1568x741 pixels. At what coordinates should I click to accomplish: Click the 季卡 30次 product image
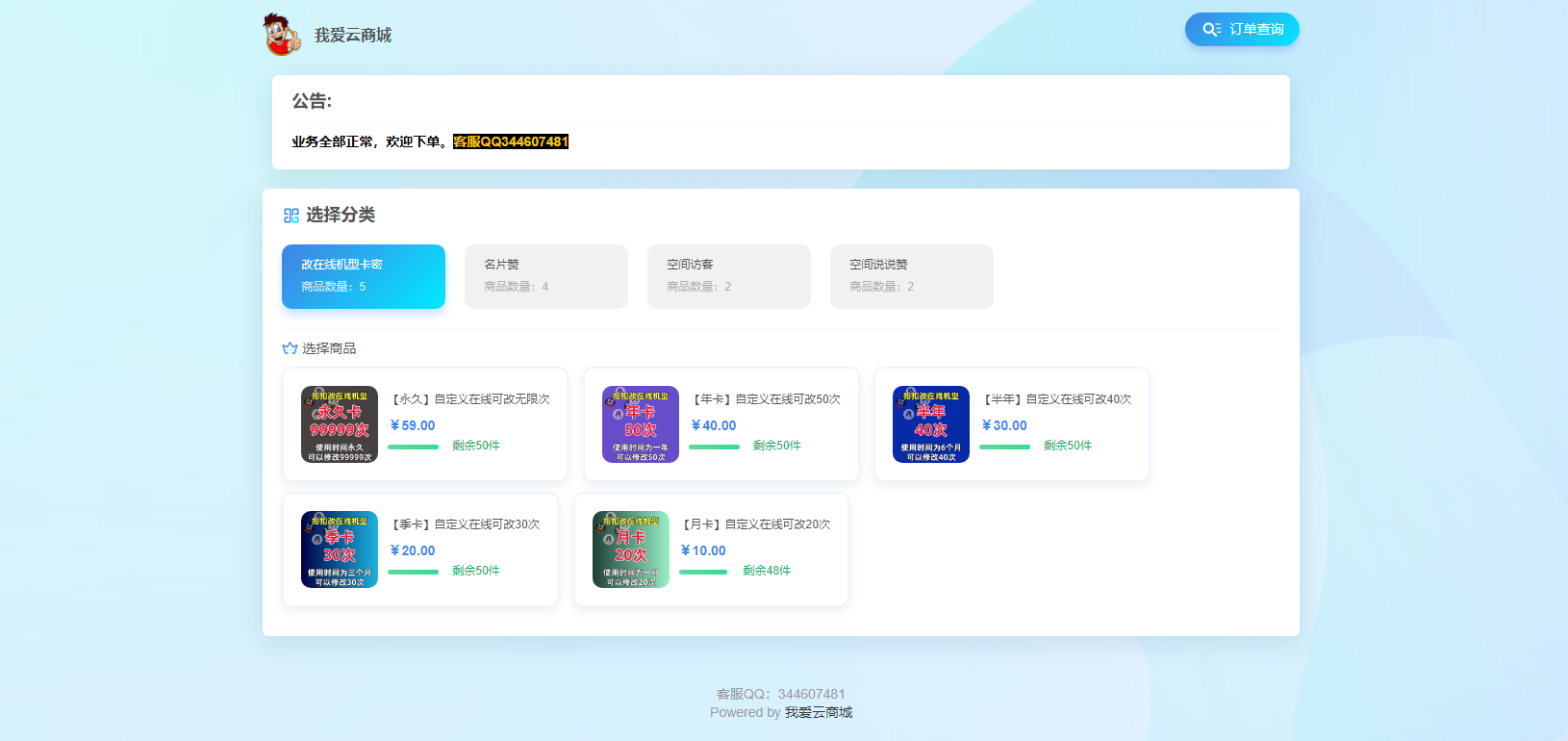point(340,549)
